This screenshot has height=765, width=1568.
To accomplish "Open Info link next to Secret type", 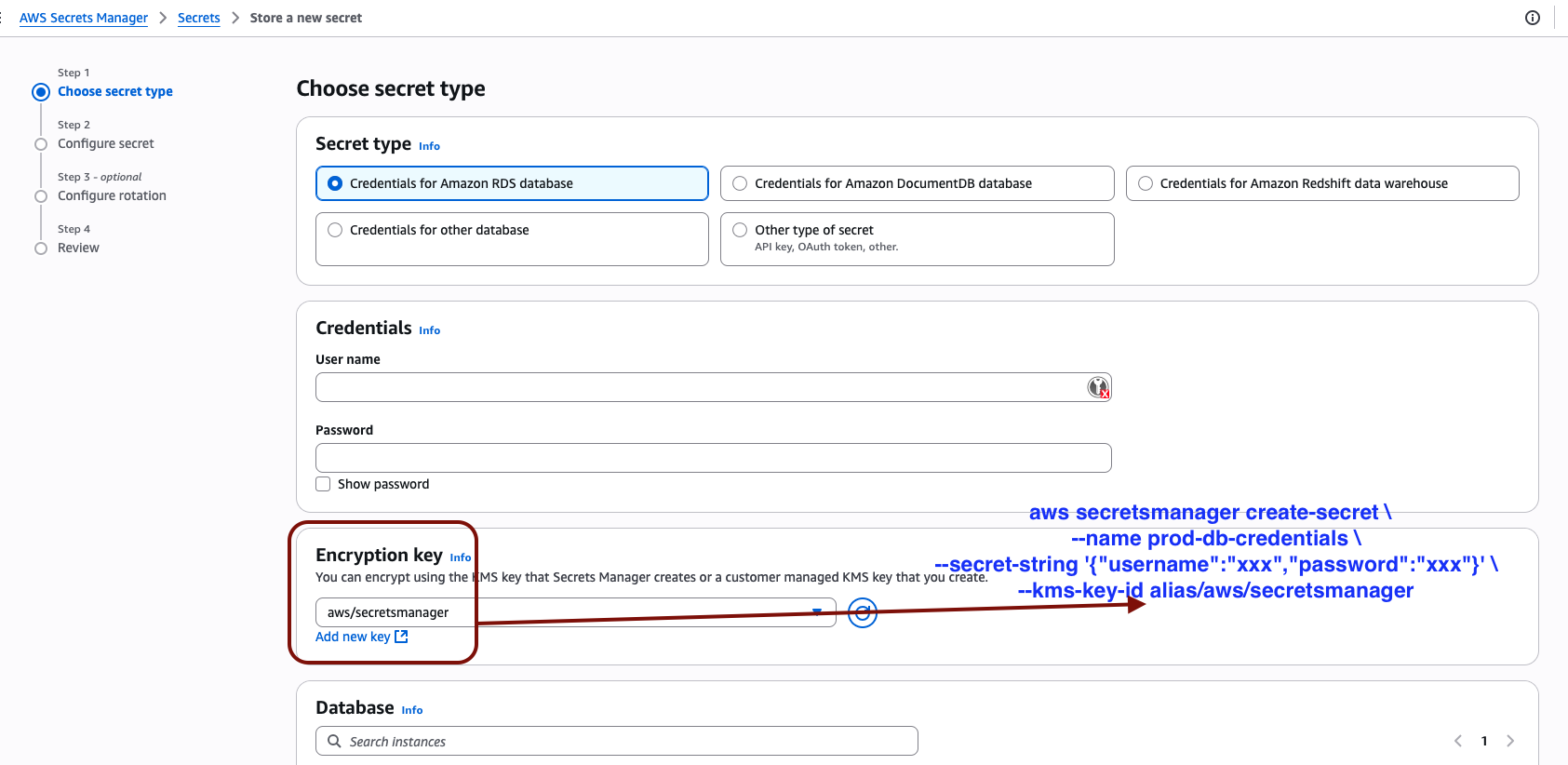I will (429, 146).
